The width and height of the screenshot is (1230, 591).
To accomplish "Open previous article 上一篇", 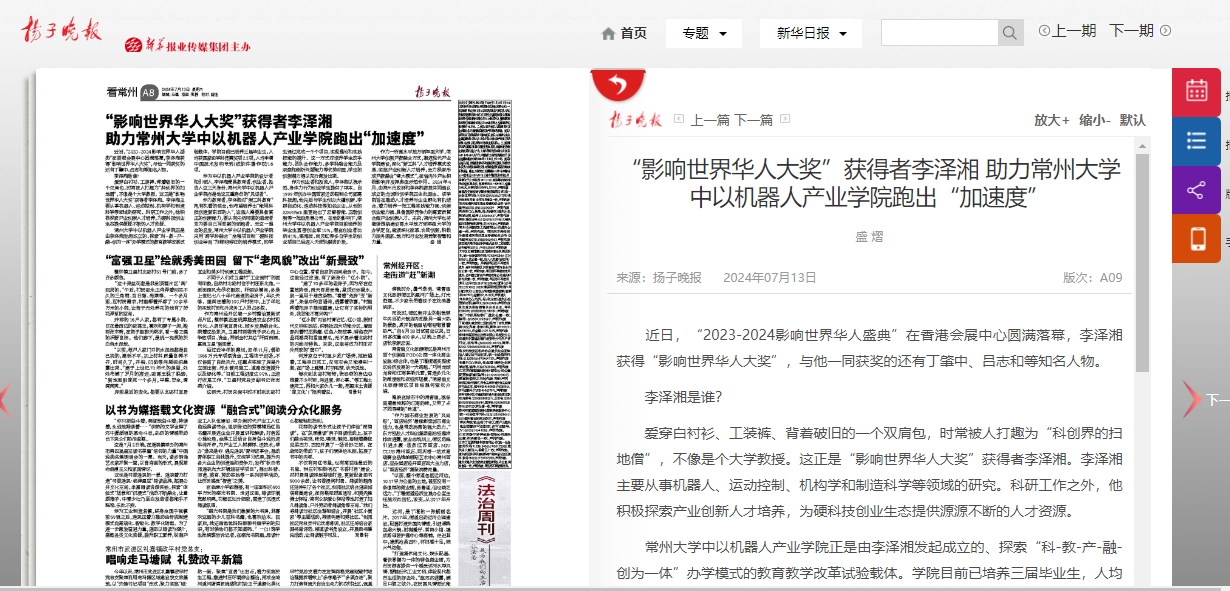I will tap(710, 119).
